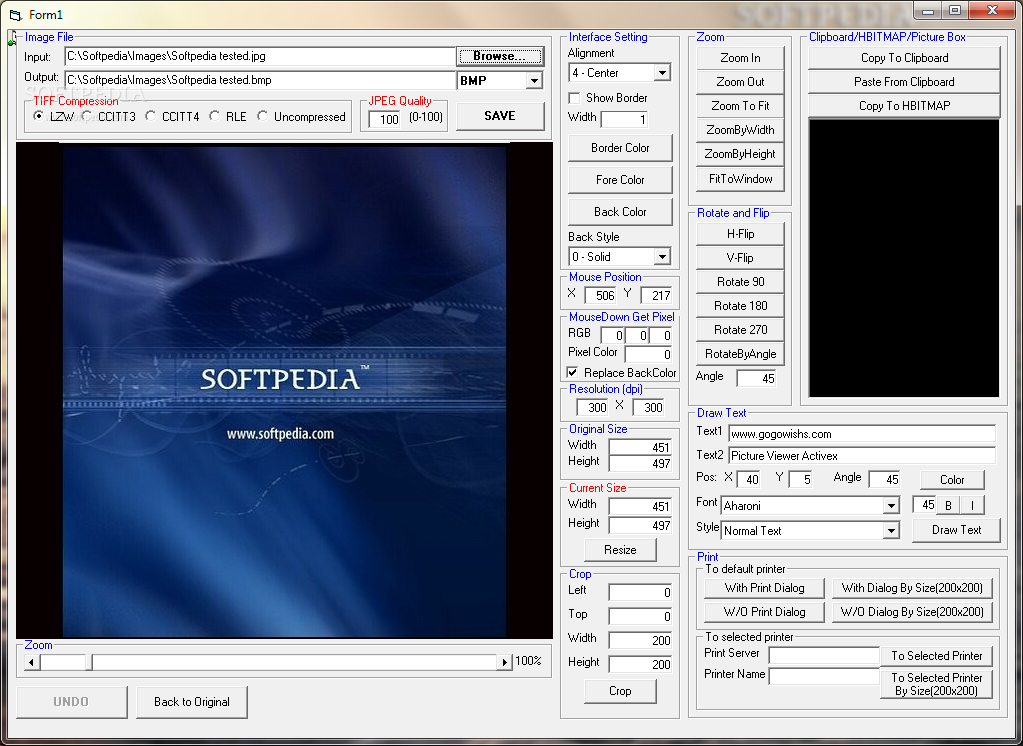1023x746 pixels.
Task: Click the Softpedia image preview
Action: [284, 390]
